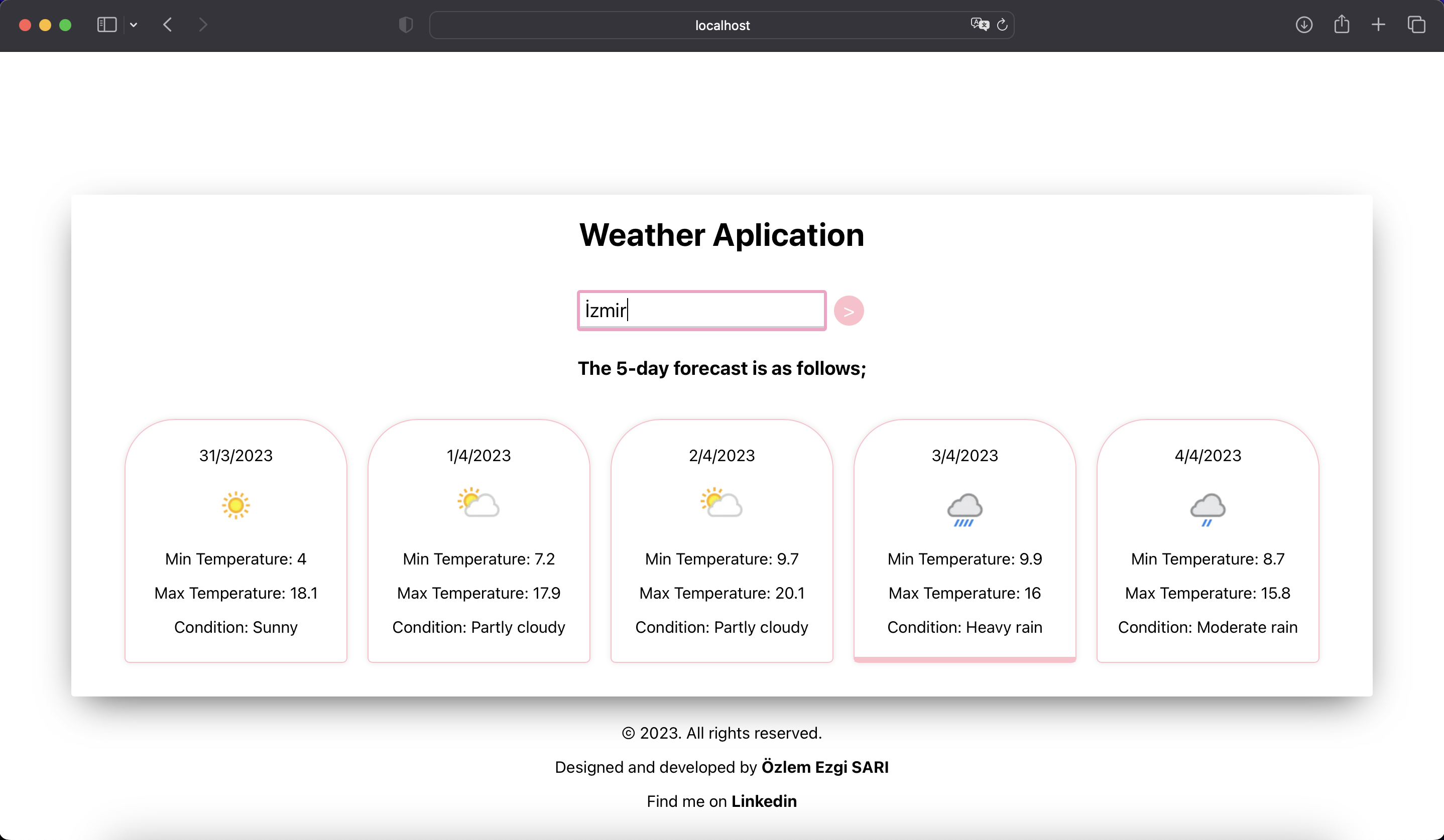Expand the sidebar tab group dropdown chevron

[134, 25]
